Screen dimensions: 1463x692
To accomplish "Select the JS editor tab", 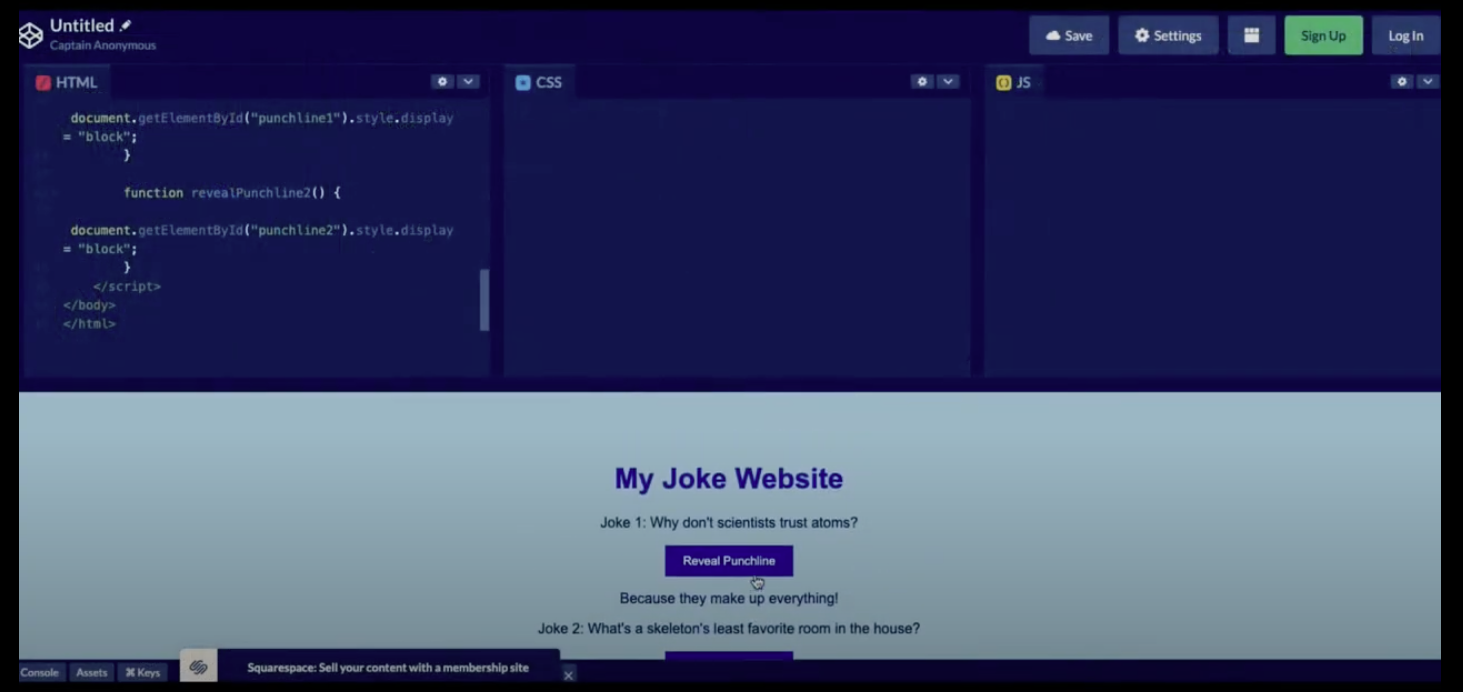I will click(x=1014, y=83).
